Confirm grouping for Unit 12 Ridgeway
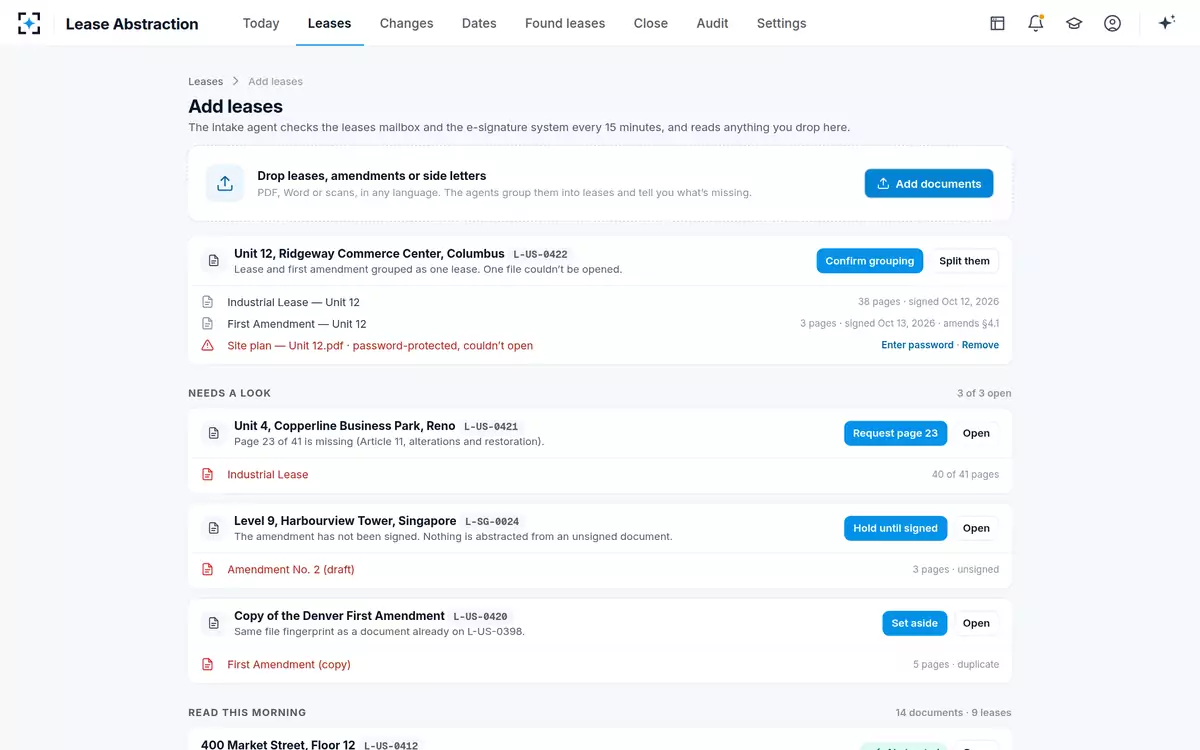 pyautogui.click(x=869, y=261)
